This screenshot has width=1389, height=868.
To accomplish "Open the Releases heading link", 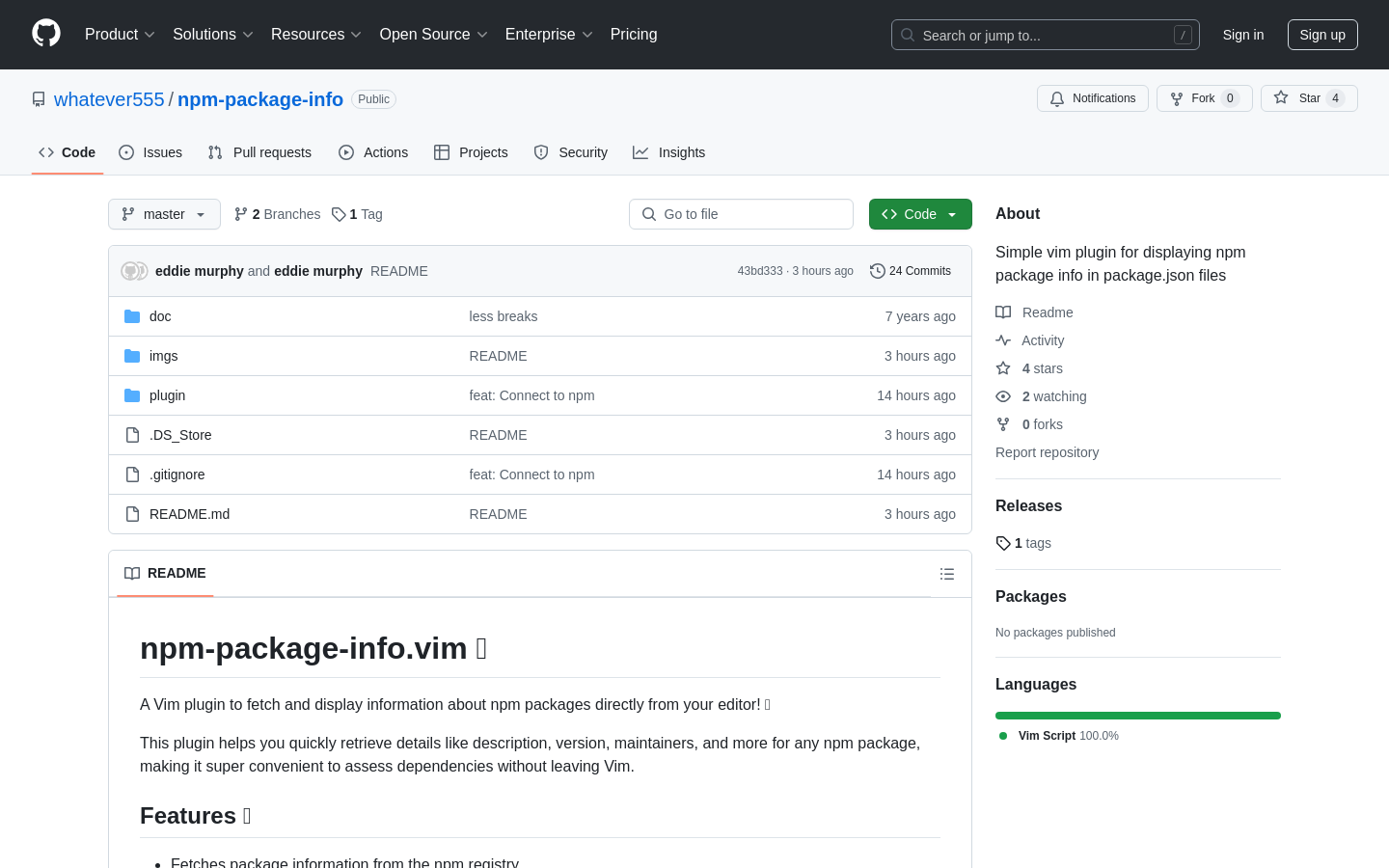I will (x=1028, y=506).
